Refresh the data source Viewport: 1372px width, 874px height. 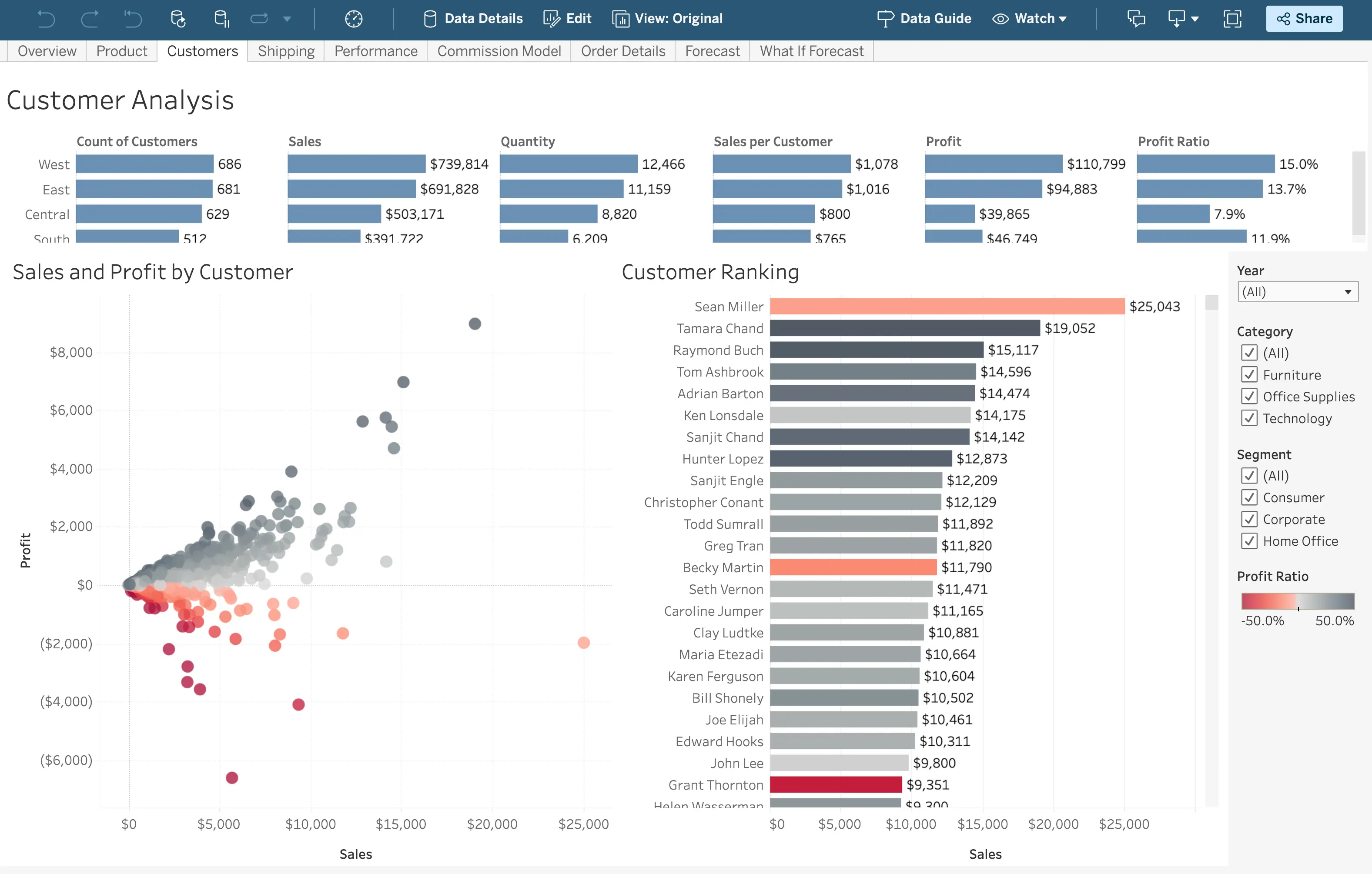pos(178,19)
